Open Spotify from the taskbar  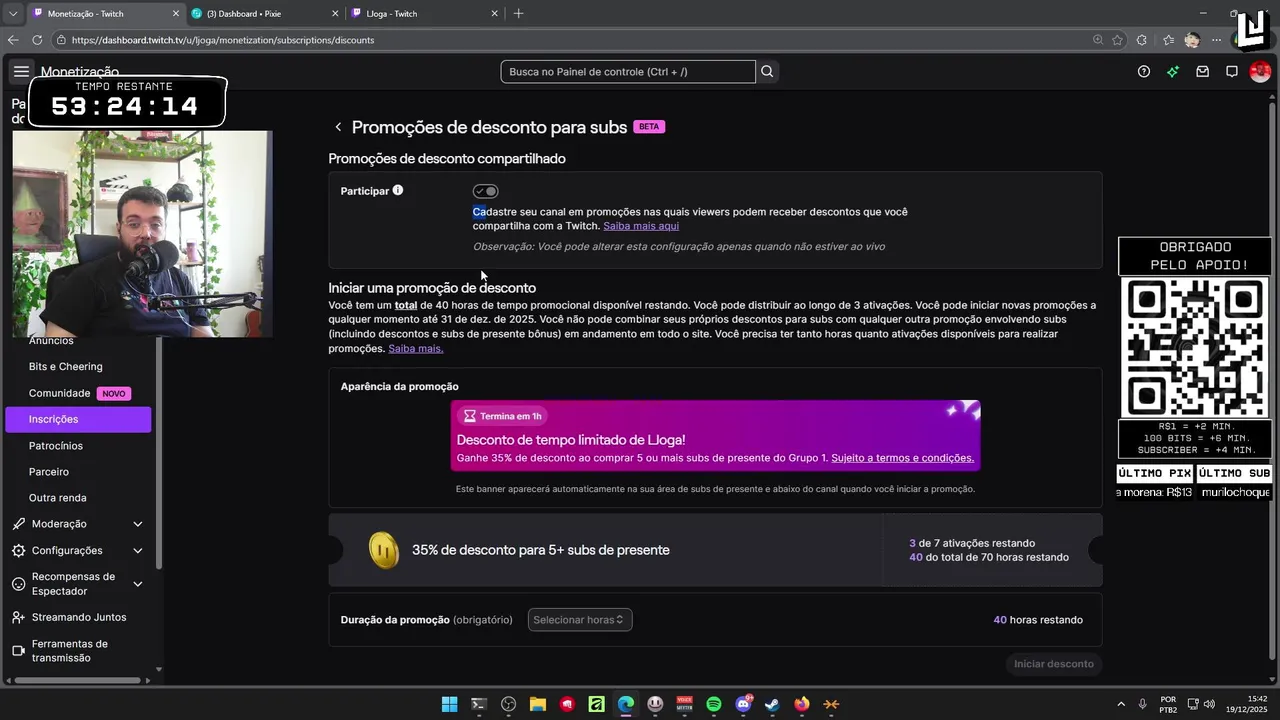pos(713,704)
